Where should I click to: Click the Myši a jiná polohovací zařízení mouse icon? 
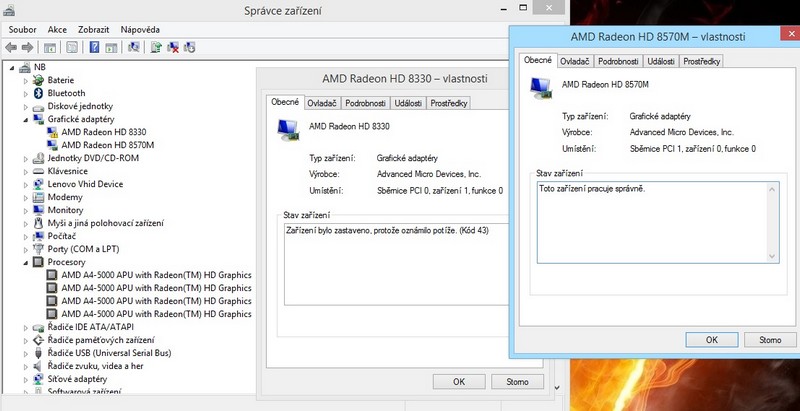[x=38, y=223]
